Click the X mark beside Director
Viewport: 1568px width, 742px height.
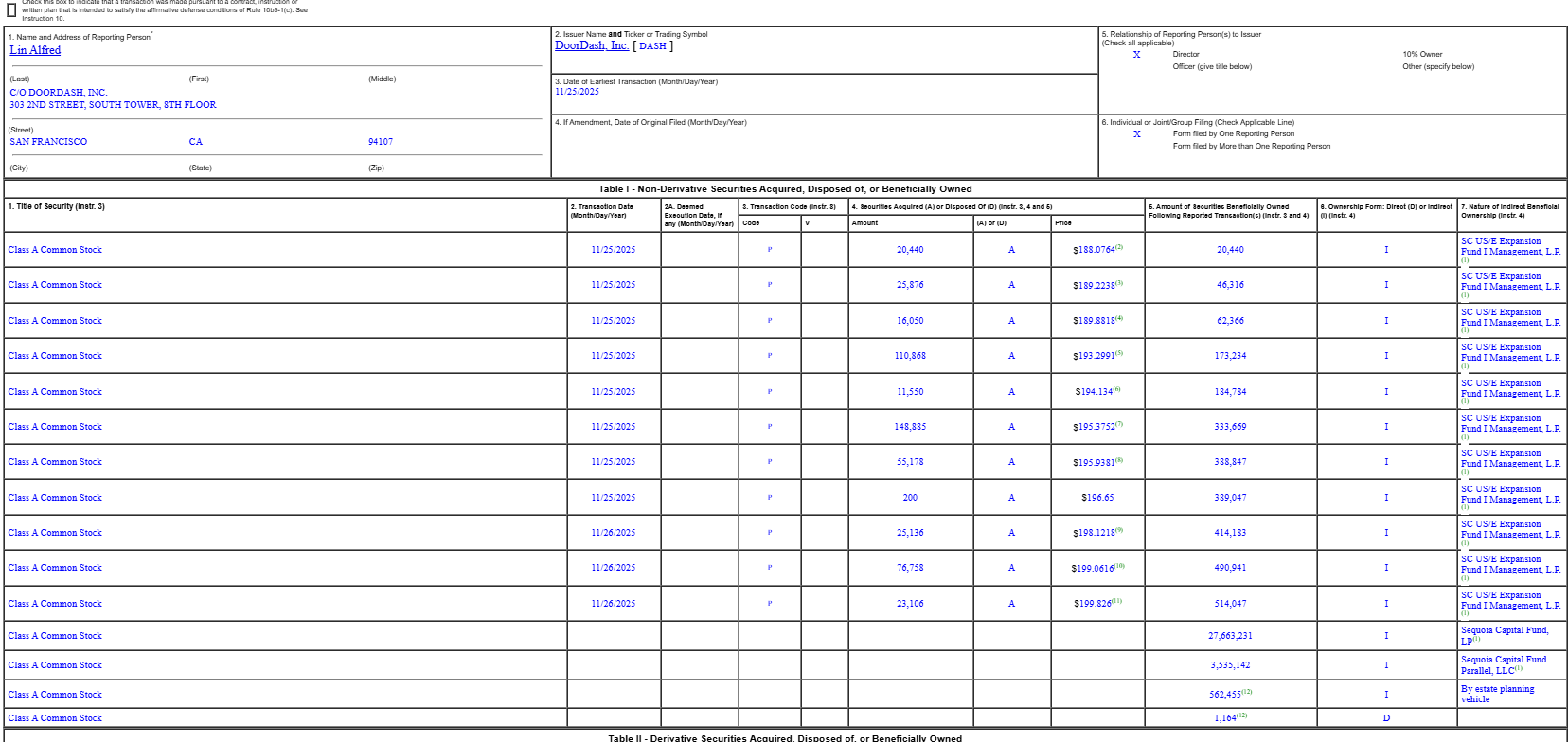tap(1137, 55)
